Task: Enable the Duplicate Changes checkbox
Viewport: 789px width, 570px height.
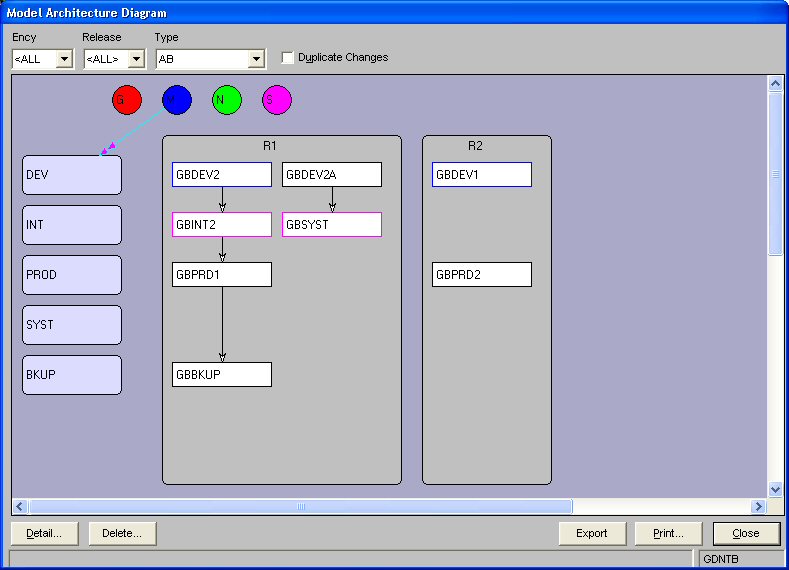Action: tap(288, 58)
